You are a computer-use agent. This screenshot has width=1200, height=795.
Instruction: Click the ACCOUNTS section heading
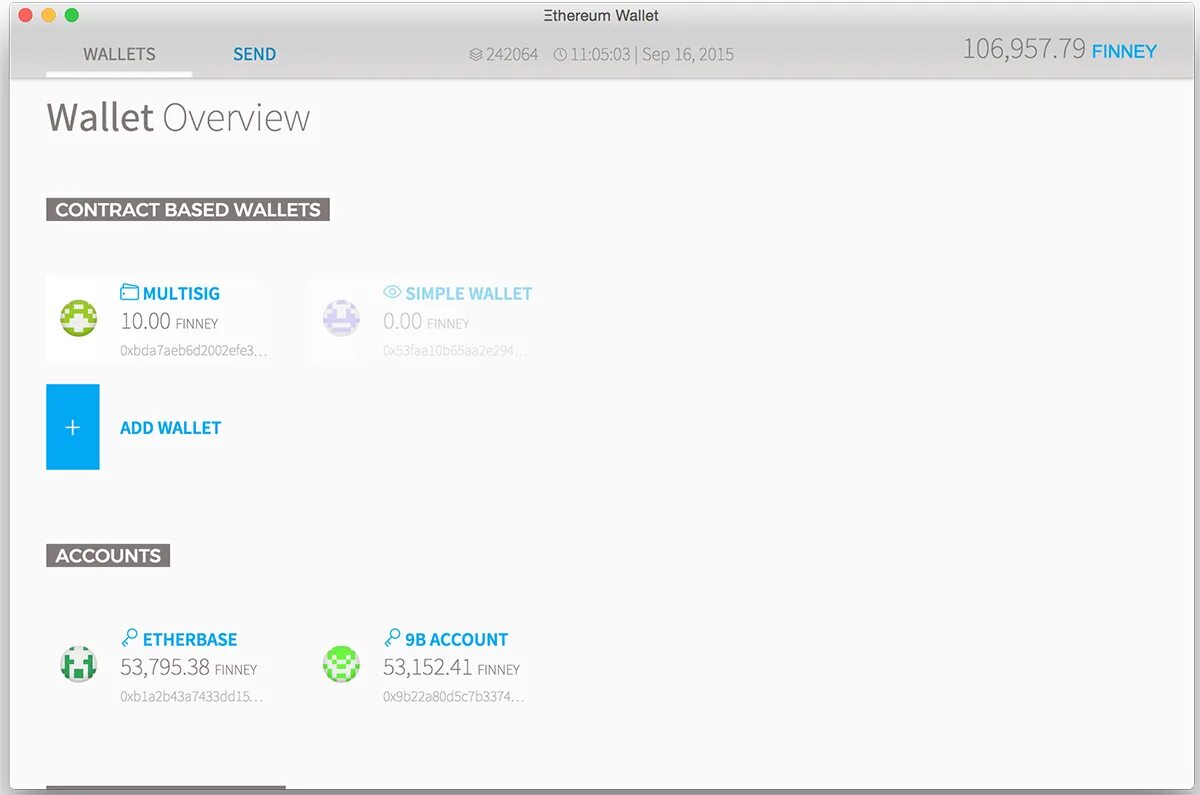click(108, 556)
